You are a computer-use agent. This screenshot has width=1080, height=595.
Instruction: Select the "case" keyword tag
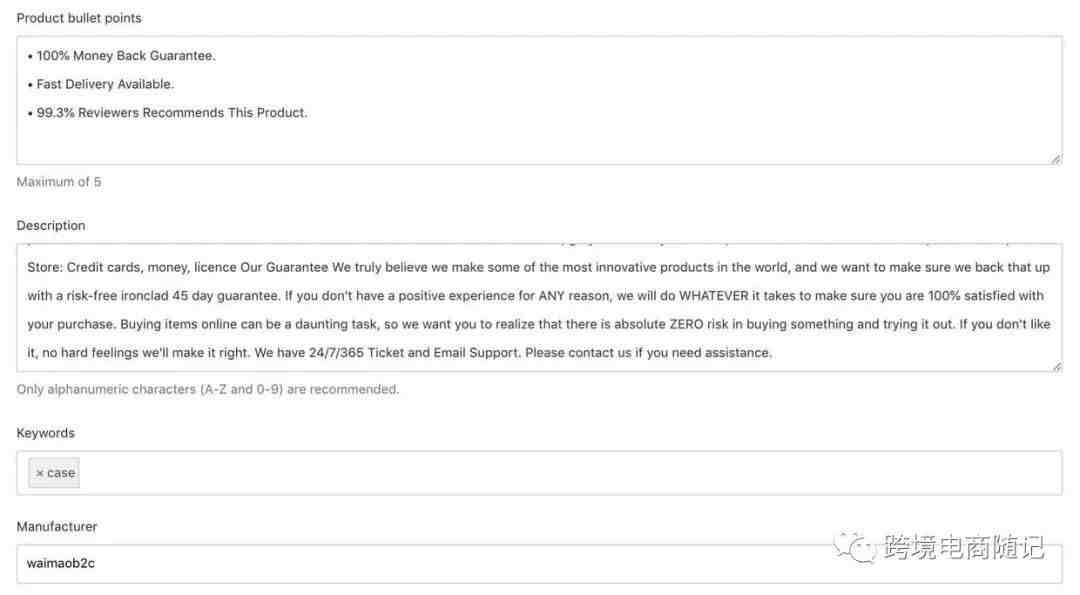tap(54, 473)
